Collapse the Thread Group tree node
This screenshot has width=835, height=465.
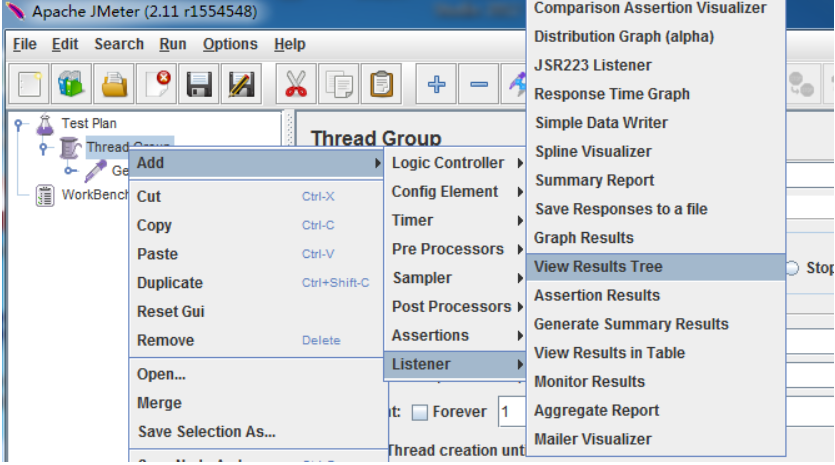[43, 148]
